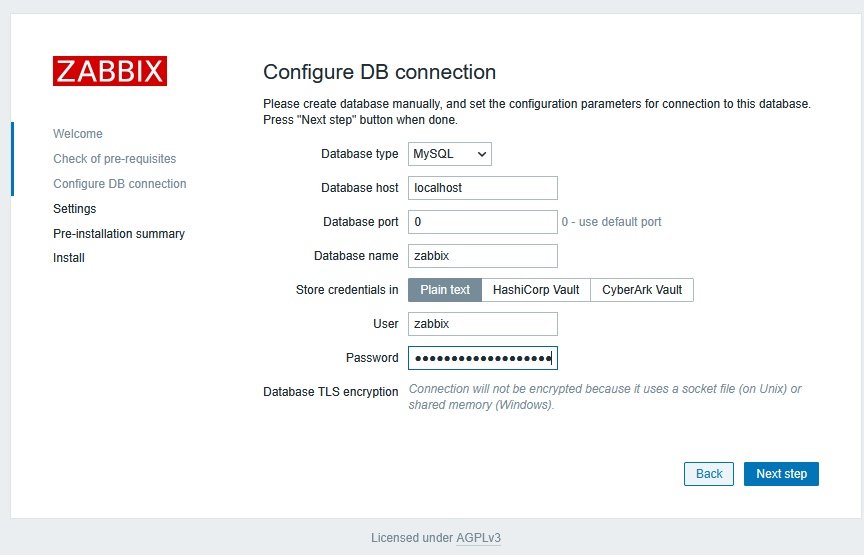This screenshot has height=555, width=864.
Task: Open the Database type dropdown
Action: 450,154
